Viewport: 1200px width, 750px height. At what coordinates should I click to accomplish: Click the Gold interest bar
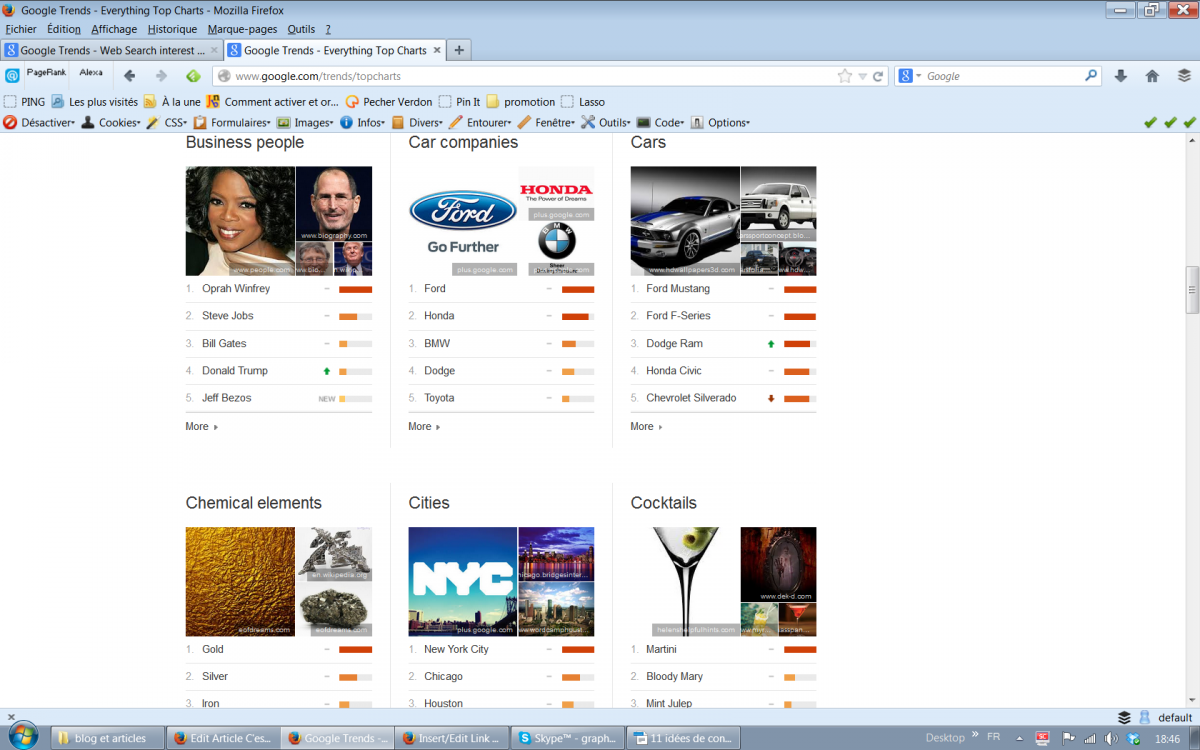tap(355, 650)
